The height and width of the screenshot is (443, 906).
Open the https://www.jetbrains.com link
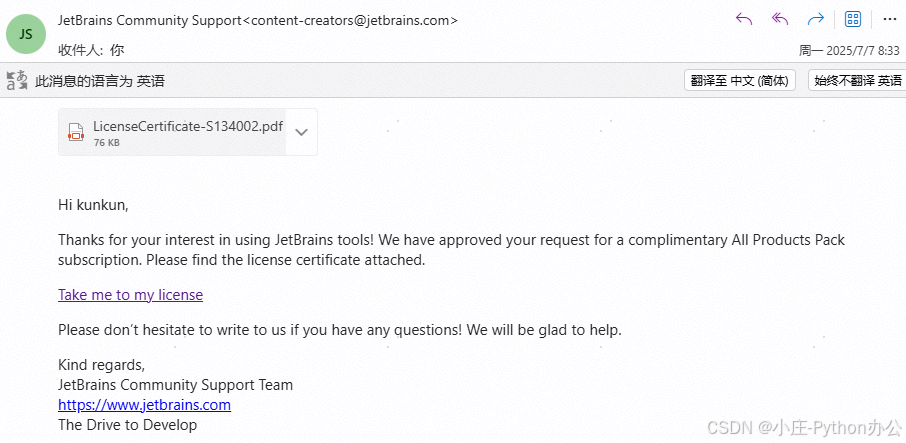pyautogui.click(x=144, y=405)
